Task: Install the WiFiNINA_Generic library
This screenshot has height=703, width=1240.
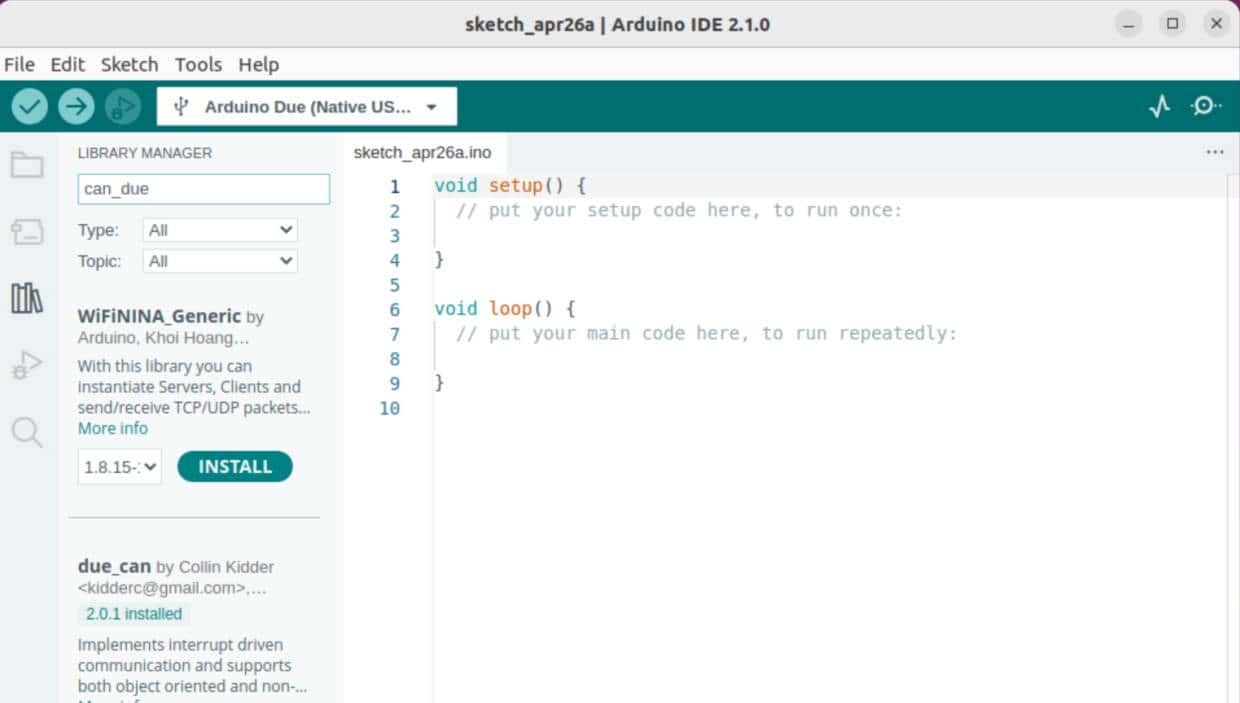Action: coord(234,466)
